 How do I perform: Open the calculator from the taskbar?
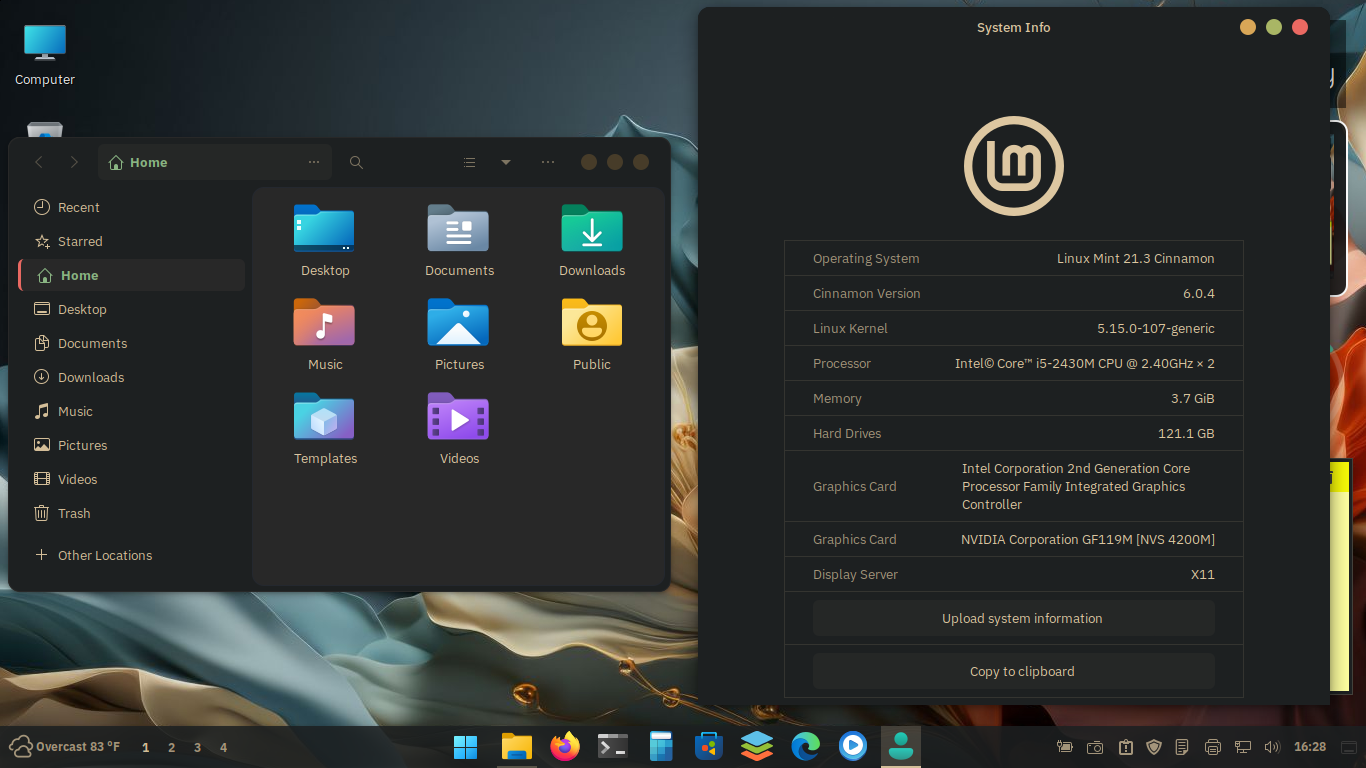click(x=661, y=747)
